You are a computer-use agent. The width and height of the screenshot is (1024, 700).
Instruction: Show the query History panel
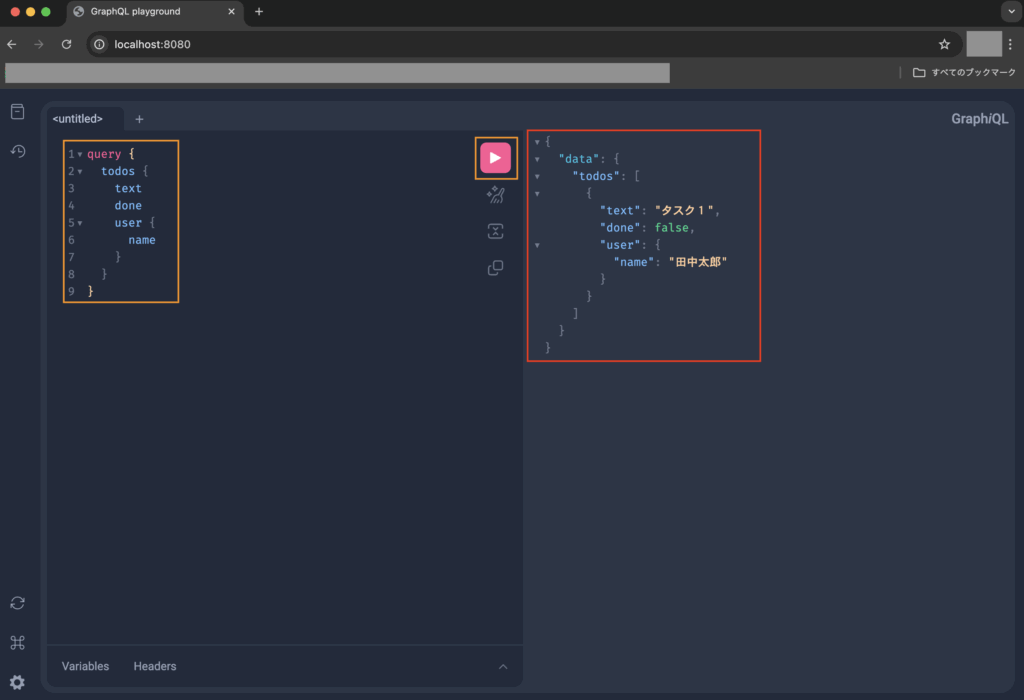pyautogui.click(x=17, y=151)
